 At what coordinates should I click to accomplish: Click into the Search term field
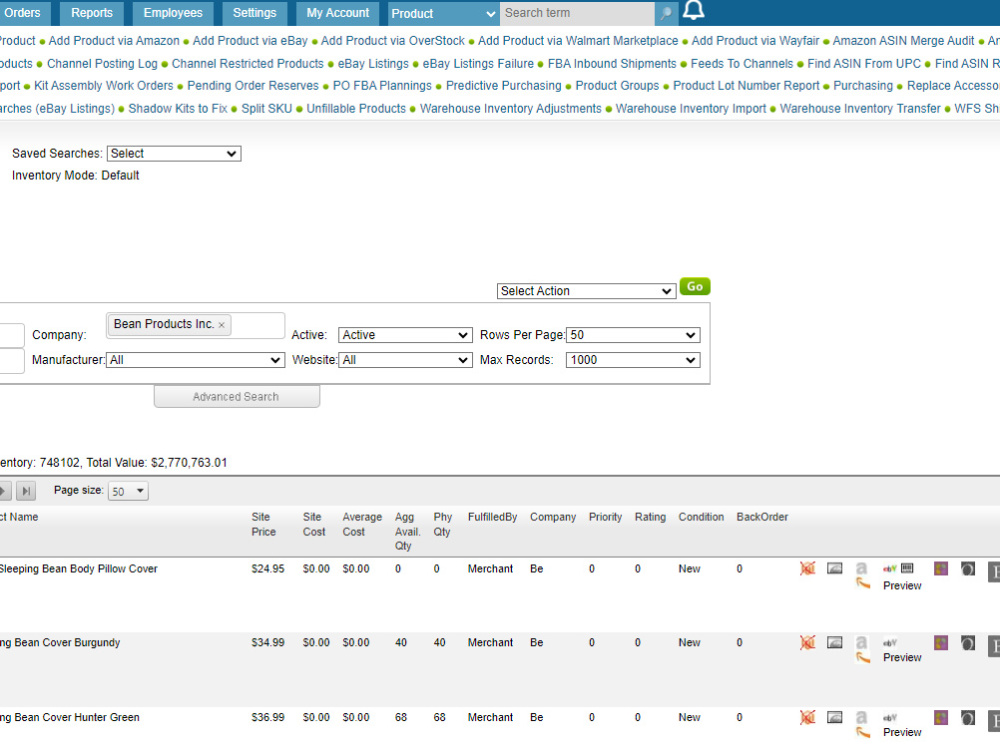[x=577, y=13]
